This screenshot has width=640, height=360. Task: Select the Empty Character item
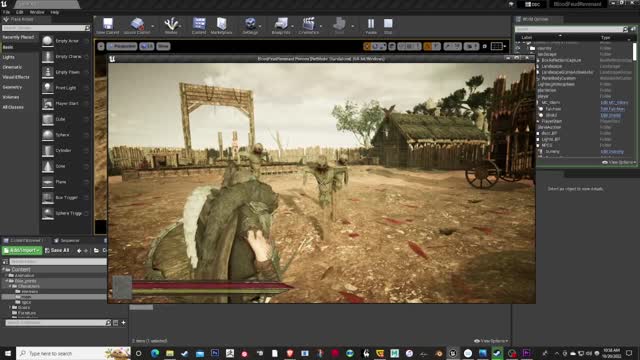(x=65, y=56)
